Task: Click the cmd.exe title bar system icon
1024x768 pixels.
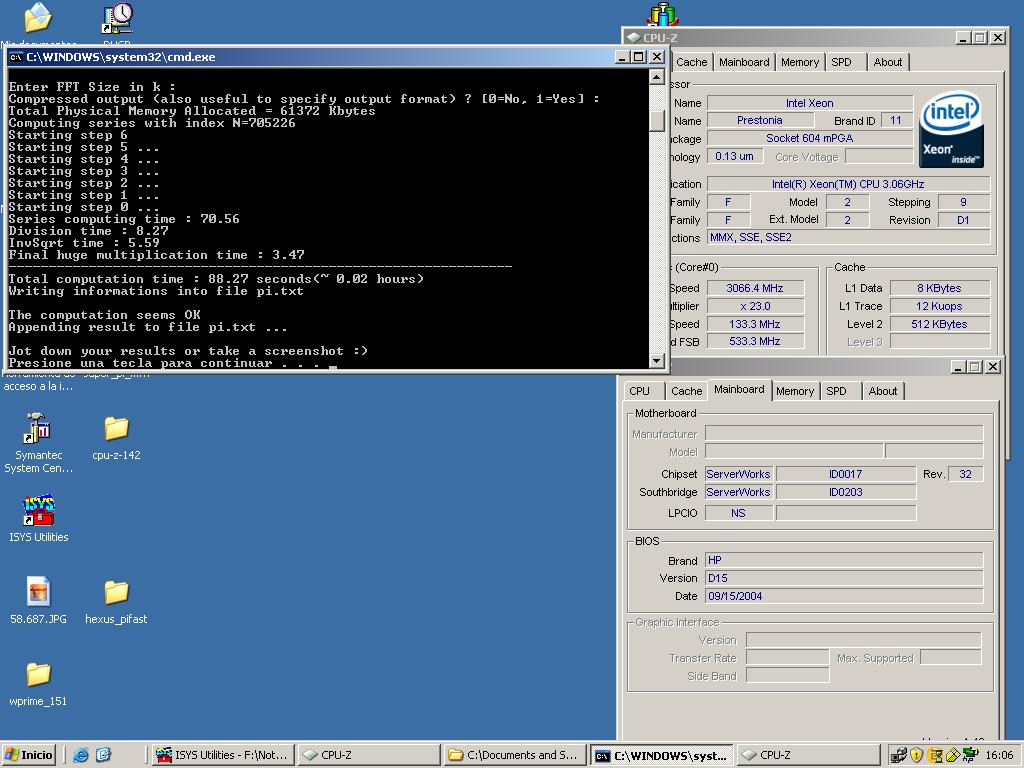Action: point(16,57)
